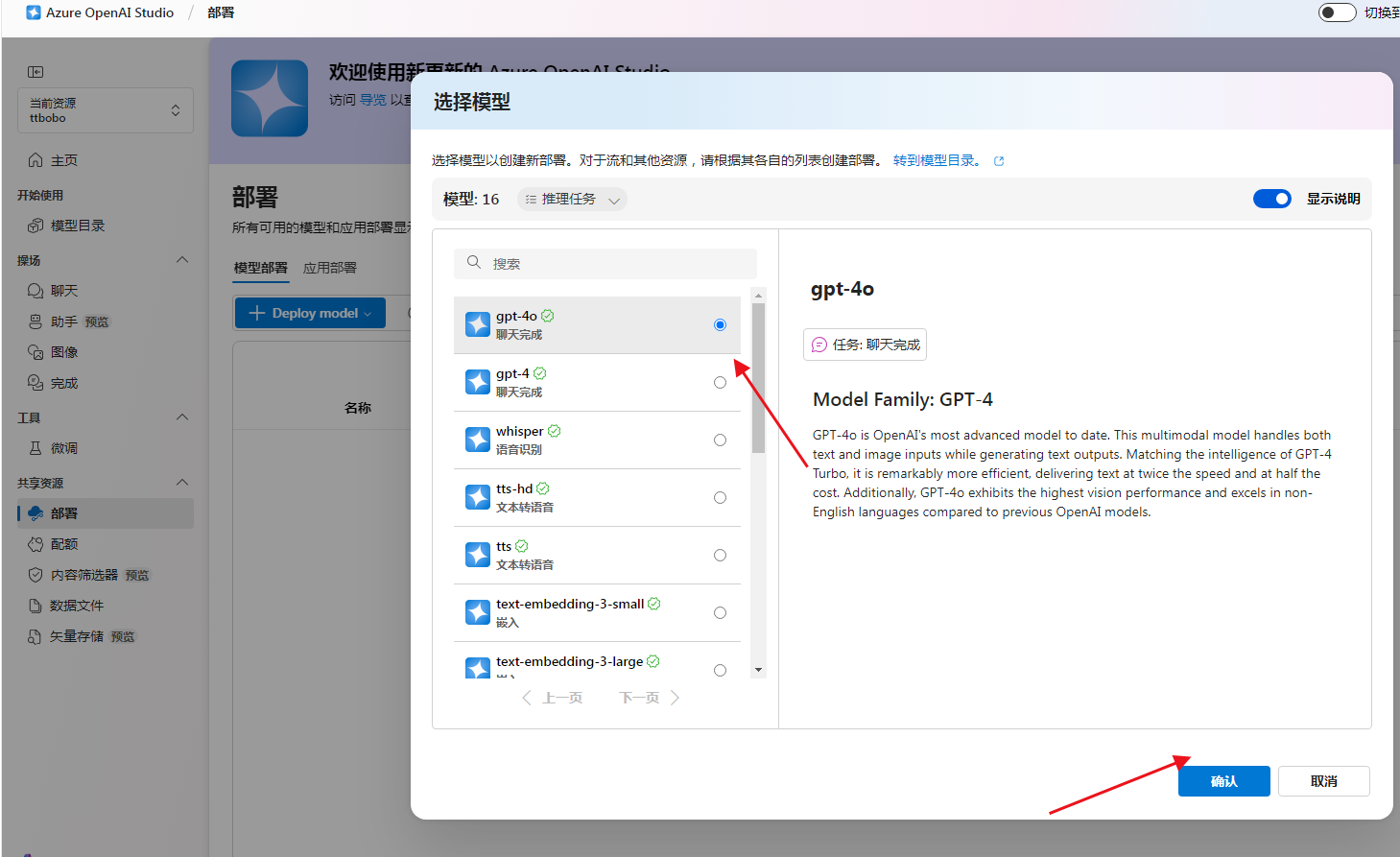The height and width of the screenshot is (857, 1400).
Task: Click the tts-hd model icon
Action: [478, 497]
